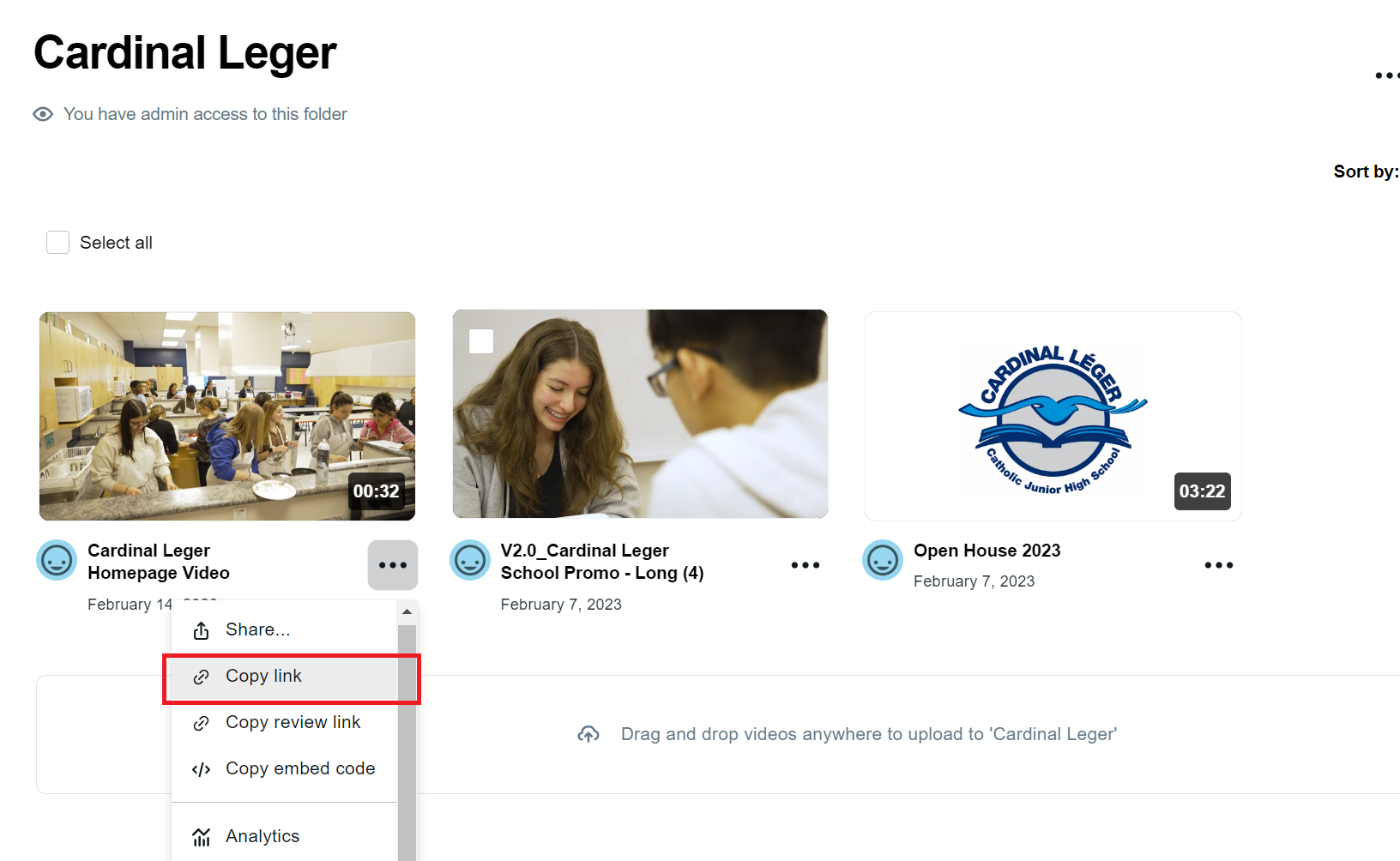Open more options for V2.0 School Promo video
1400x861 pixels.
click(x=806, y=565)
